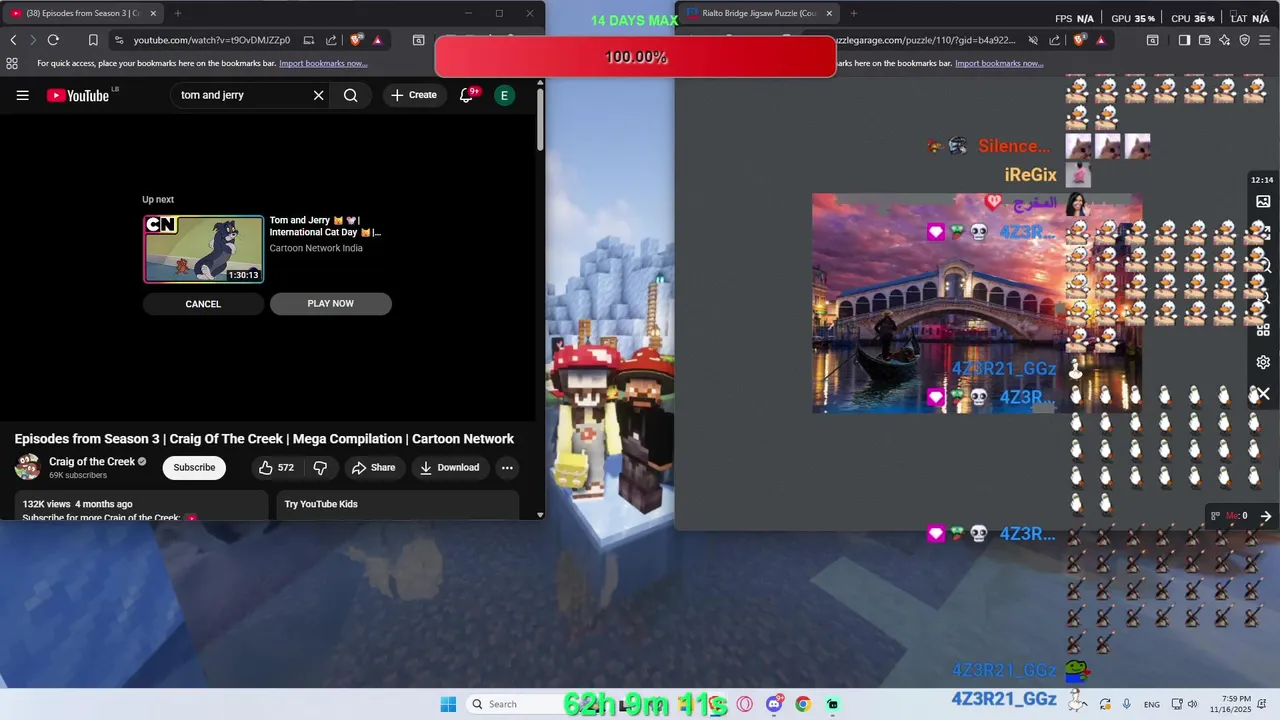
Task: Reload the YouTube page
Action: [53, 40]
